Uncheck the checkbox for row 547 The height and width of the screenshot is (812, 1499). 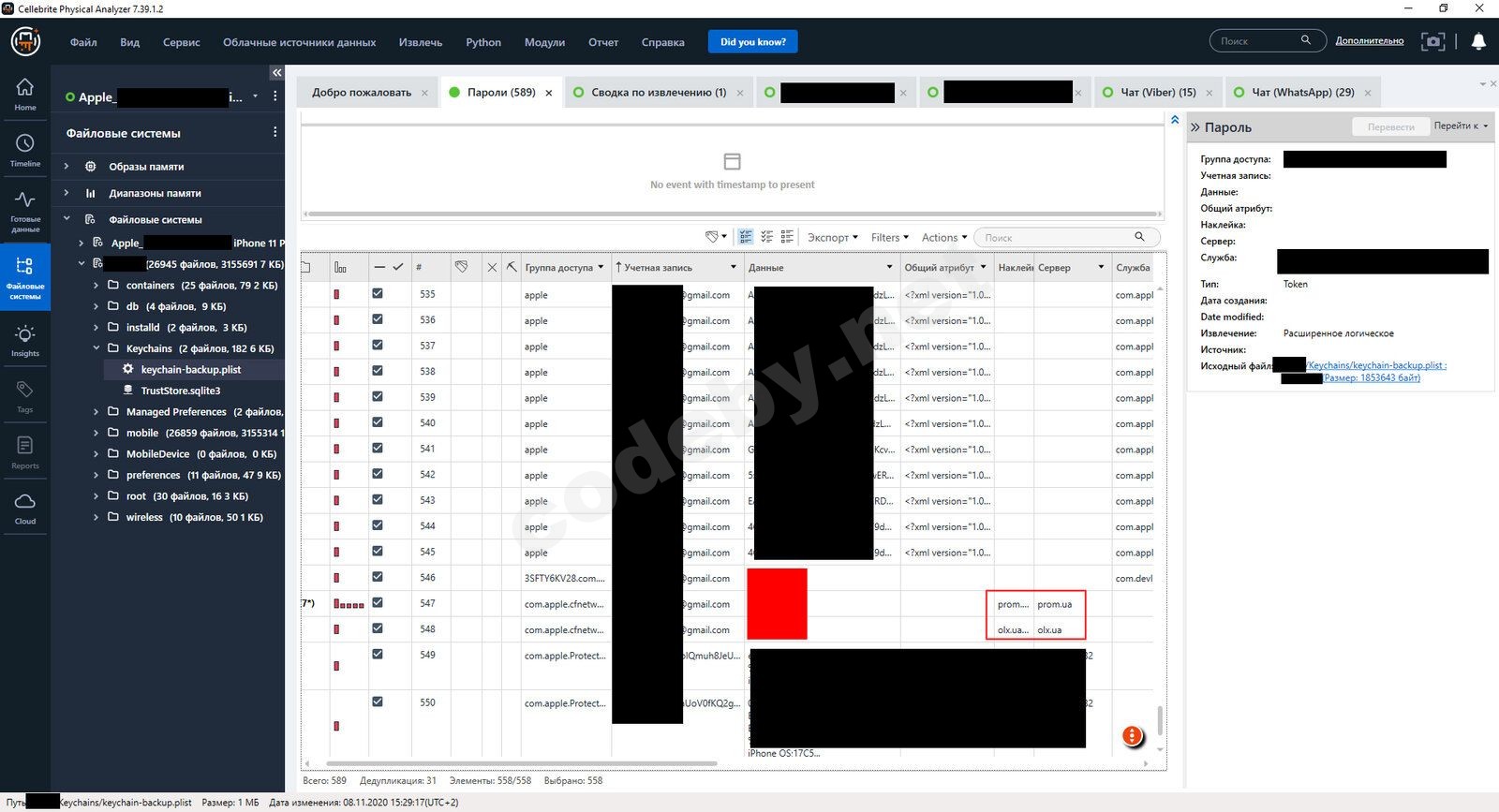coord(378,602)
